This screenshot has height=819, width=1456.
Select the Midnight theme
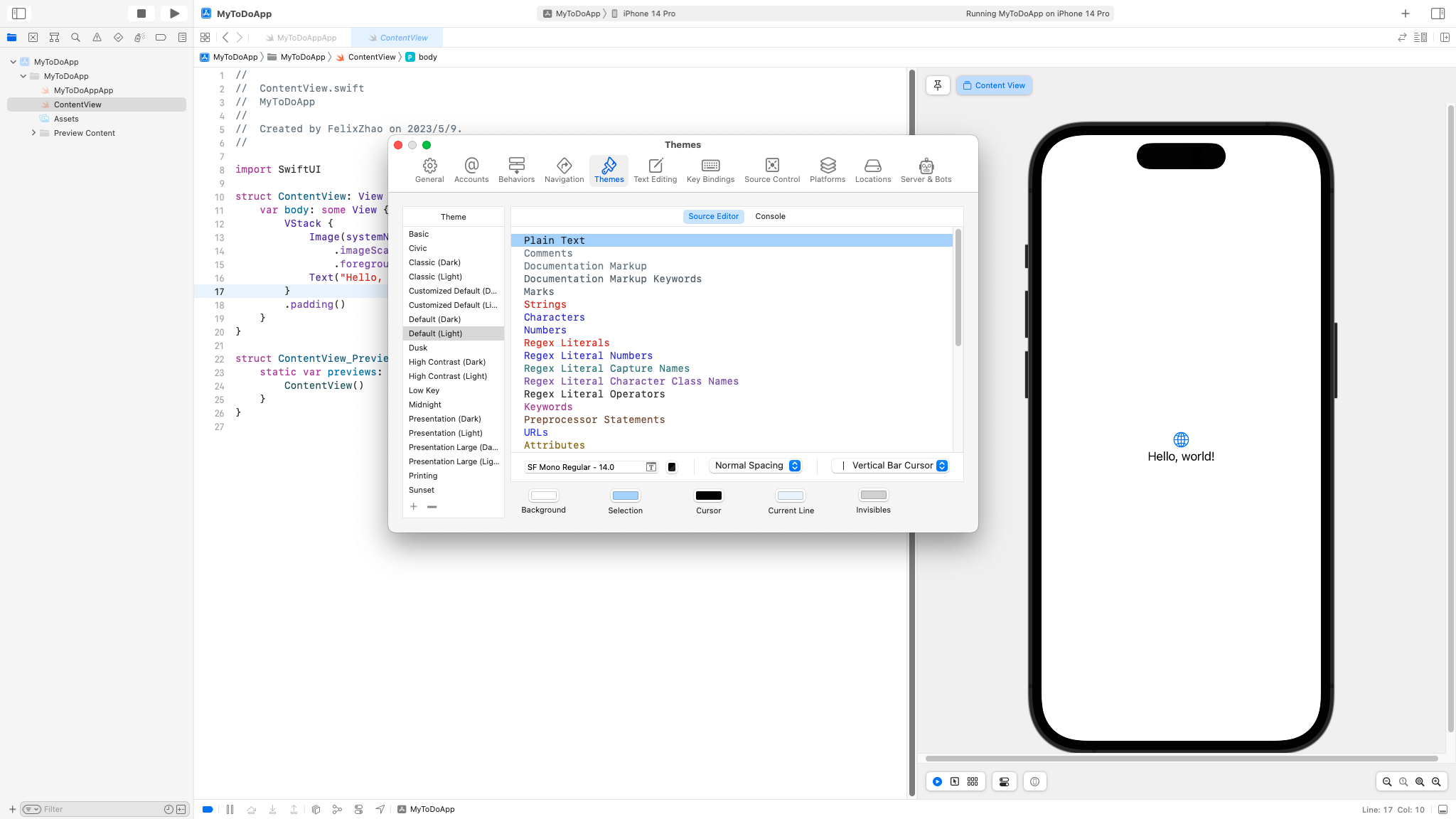click(425, 405)
